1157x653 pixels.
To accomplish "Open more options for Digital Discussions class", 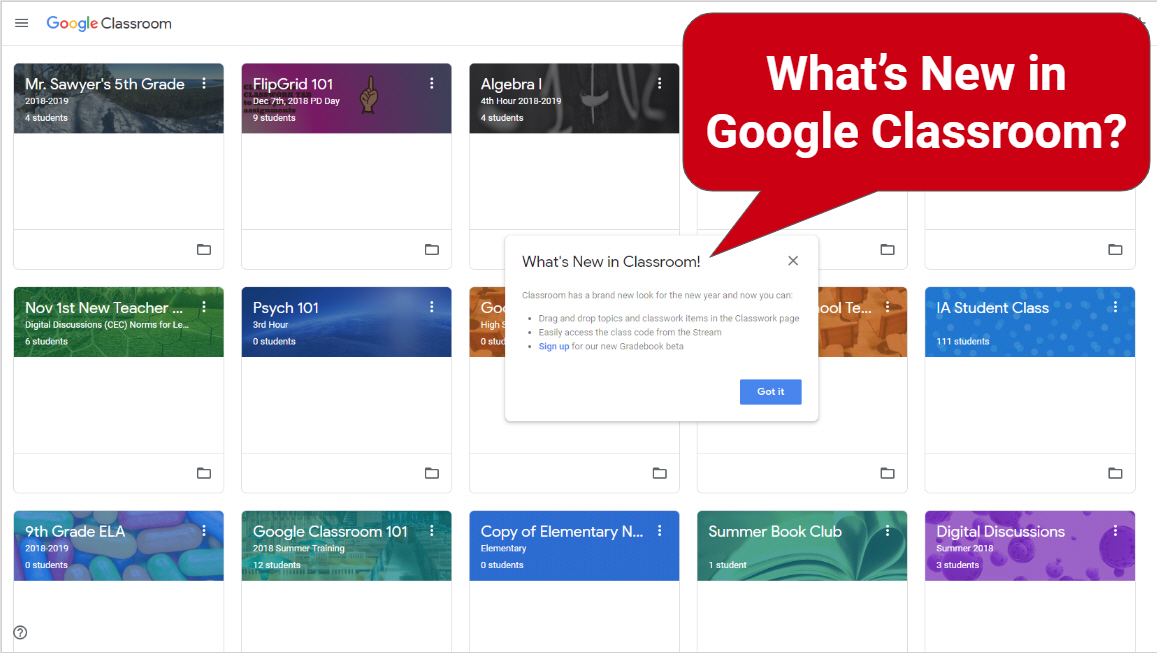I will 1115,531.
